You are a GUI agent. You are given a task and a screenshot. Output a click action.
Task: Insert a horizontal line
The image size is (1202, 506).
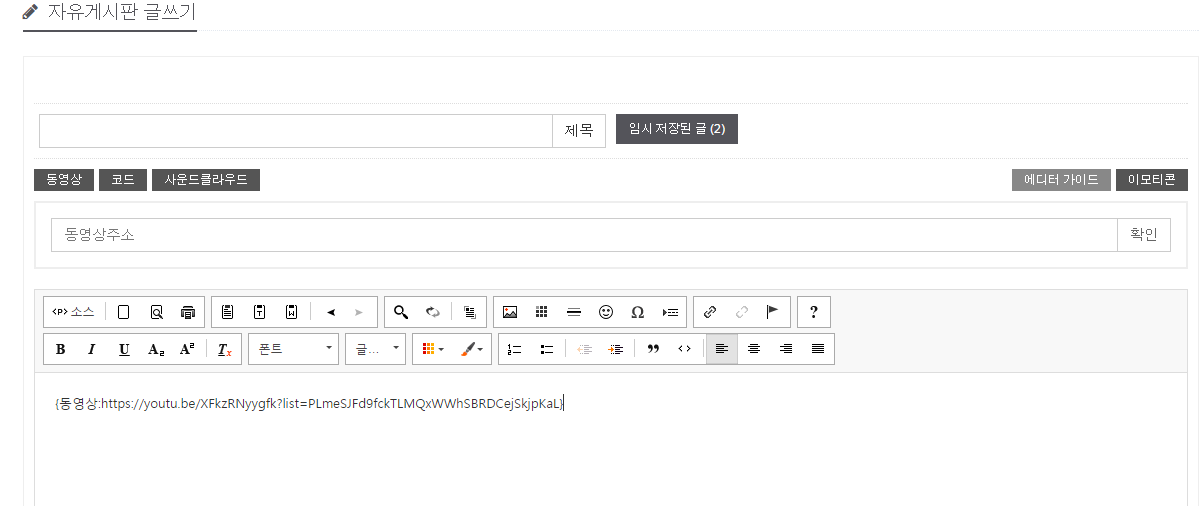point(574,312)
